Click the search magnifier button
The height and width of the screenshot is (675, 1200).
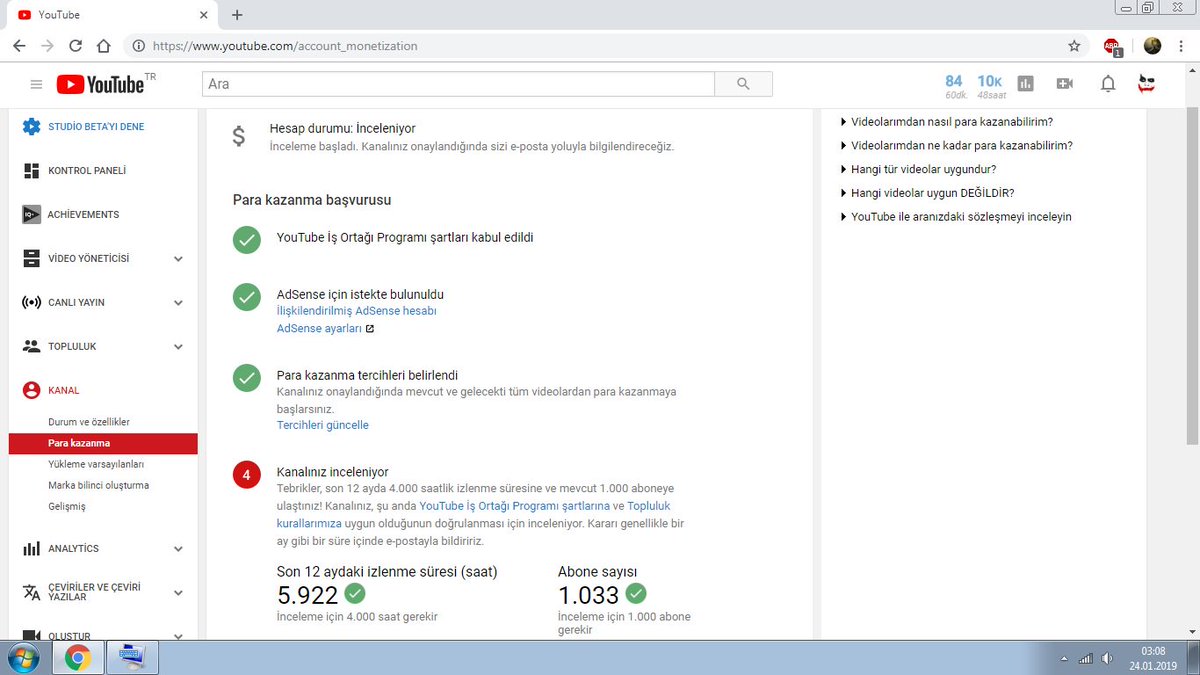743,84
